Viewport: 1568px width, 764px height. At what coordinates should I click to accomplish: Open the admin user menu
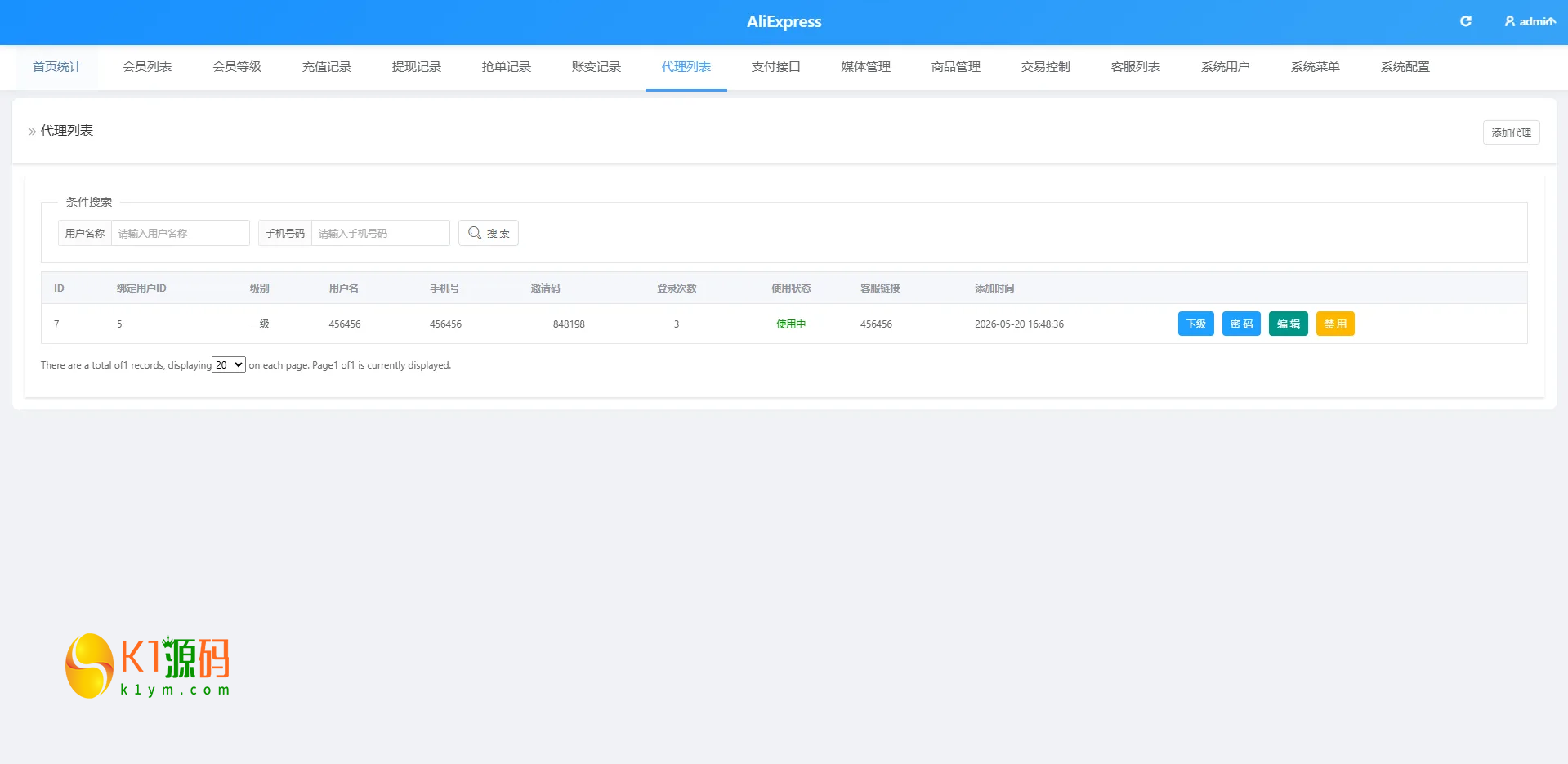point(1530,21)
